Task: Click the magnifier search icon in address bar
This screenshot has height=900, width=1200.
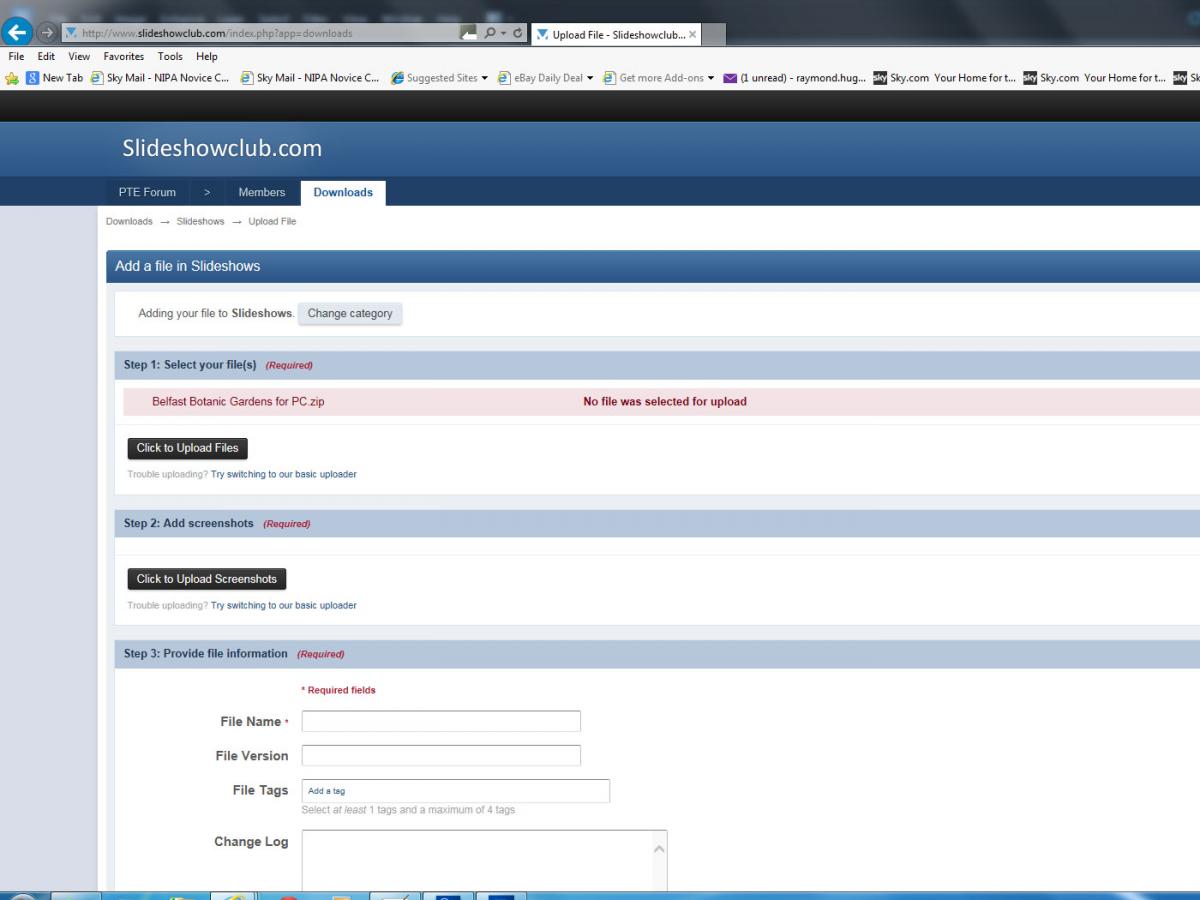Action: click(x=490, y=33)
